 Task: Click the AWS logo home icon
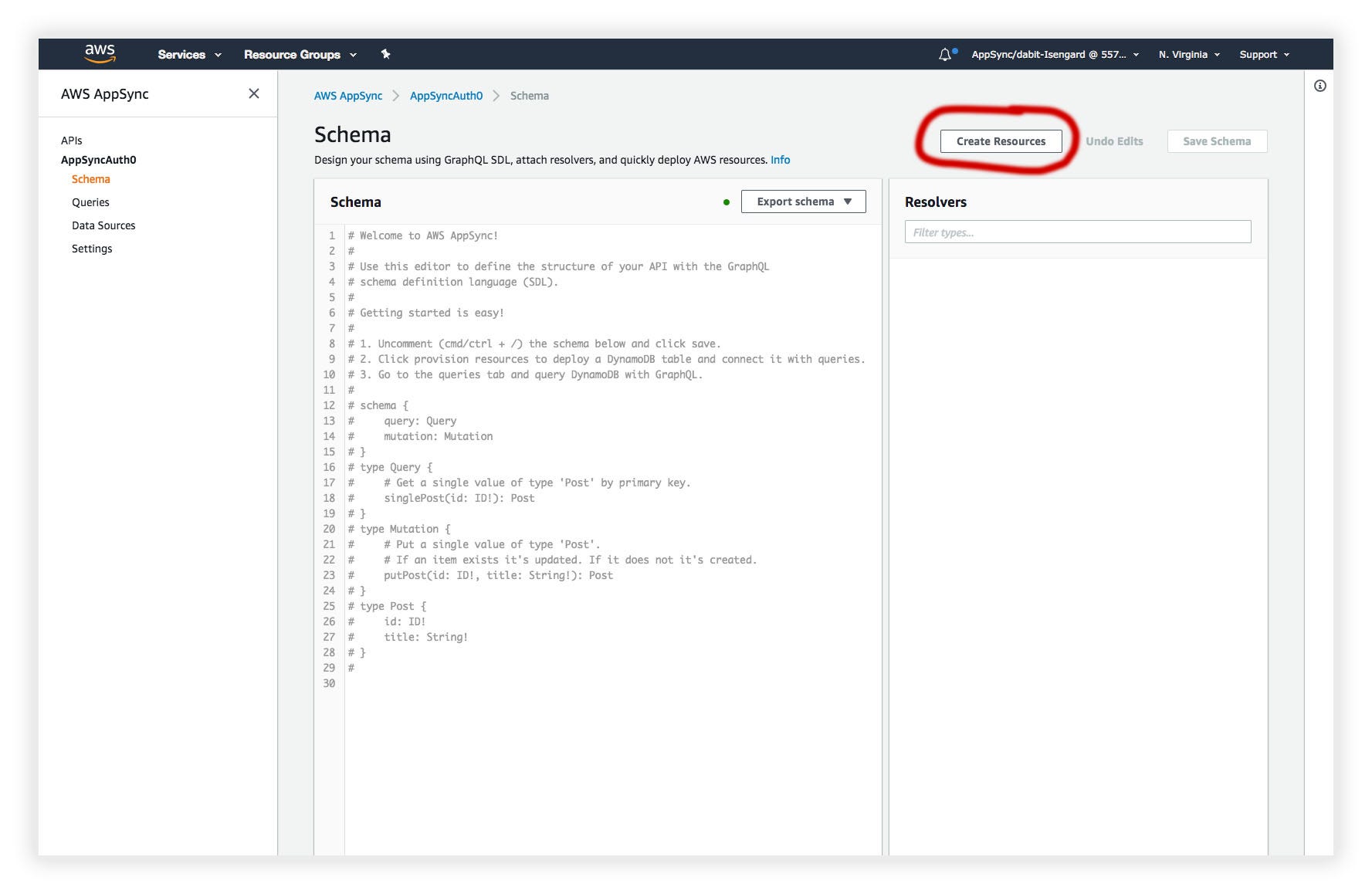point(100,53)
